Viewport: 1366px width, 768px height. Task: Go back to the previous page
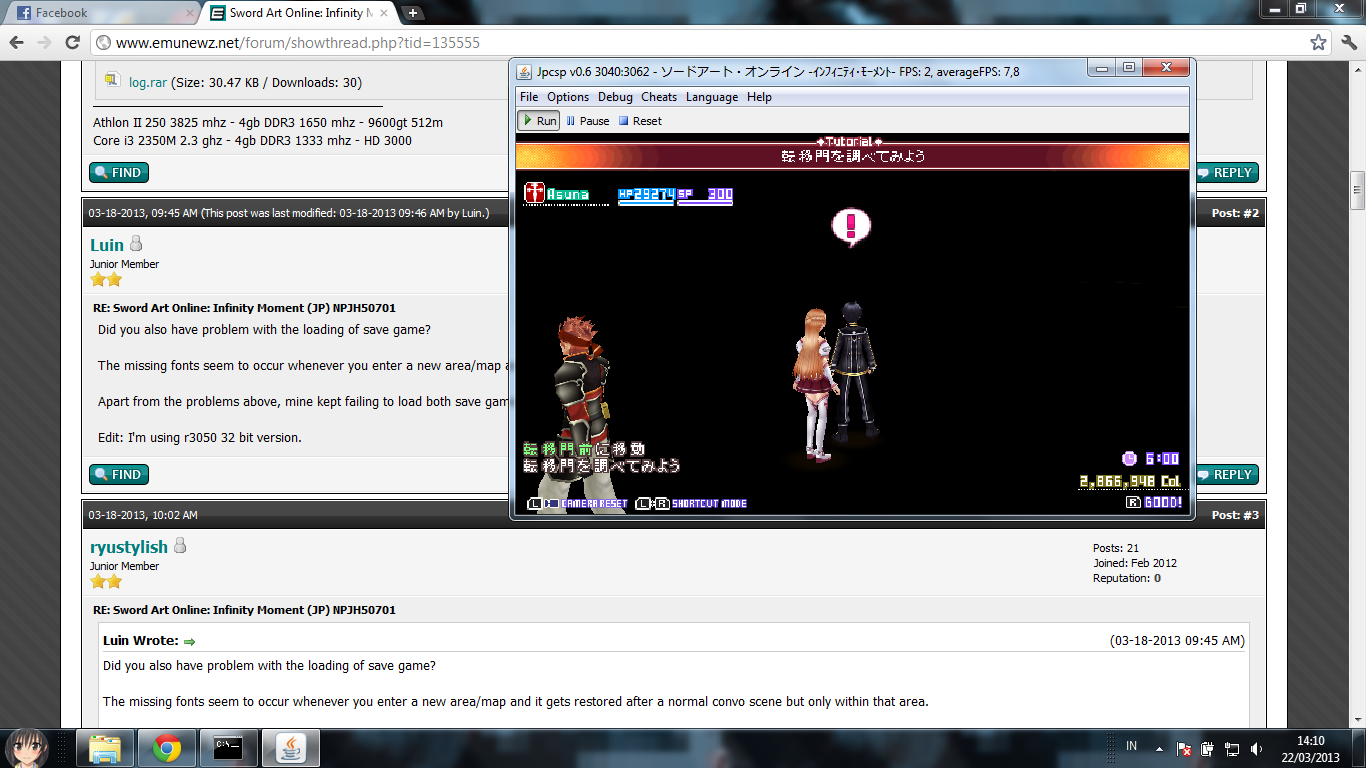point(17,43)
